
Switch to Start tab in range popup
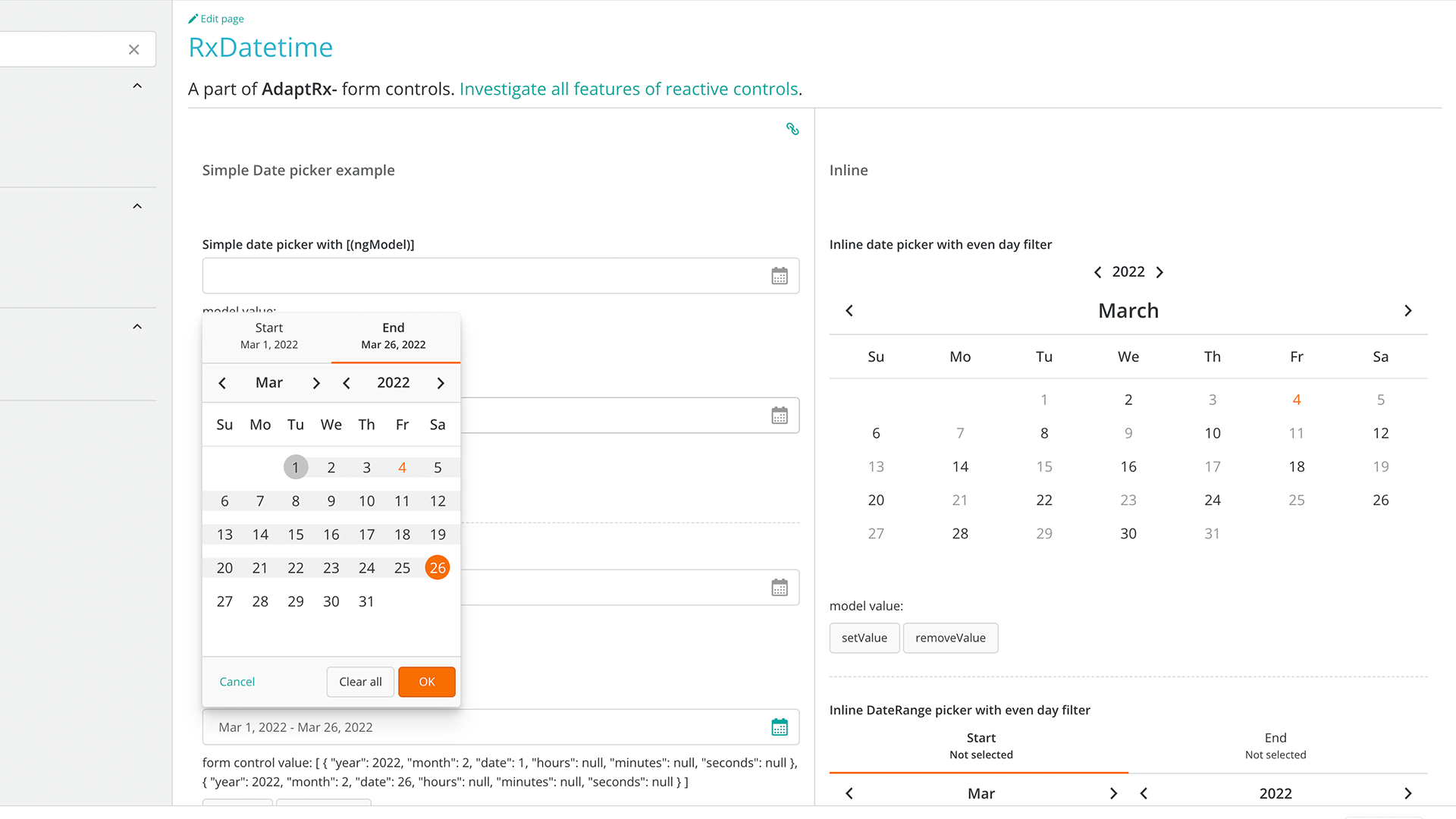(268, 336)
